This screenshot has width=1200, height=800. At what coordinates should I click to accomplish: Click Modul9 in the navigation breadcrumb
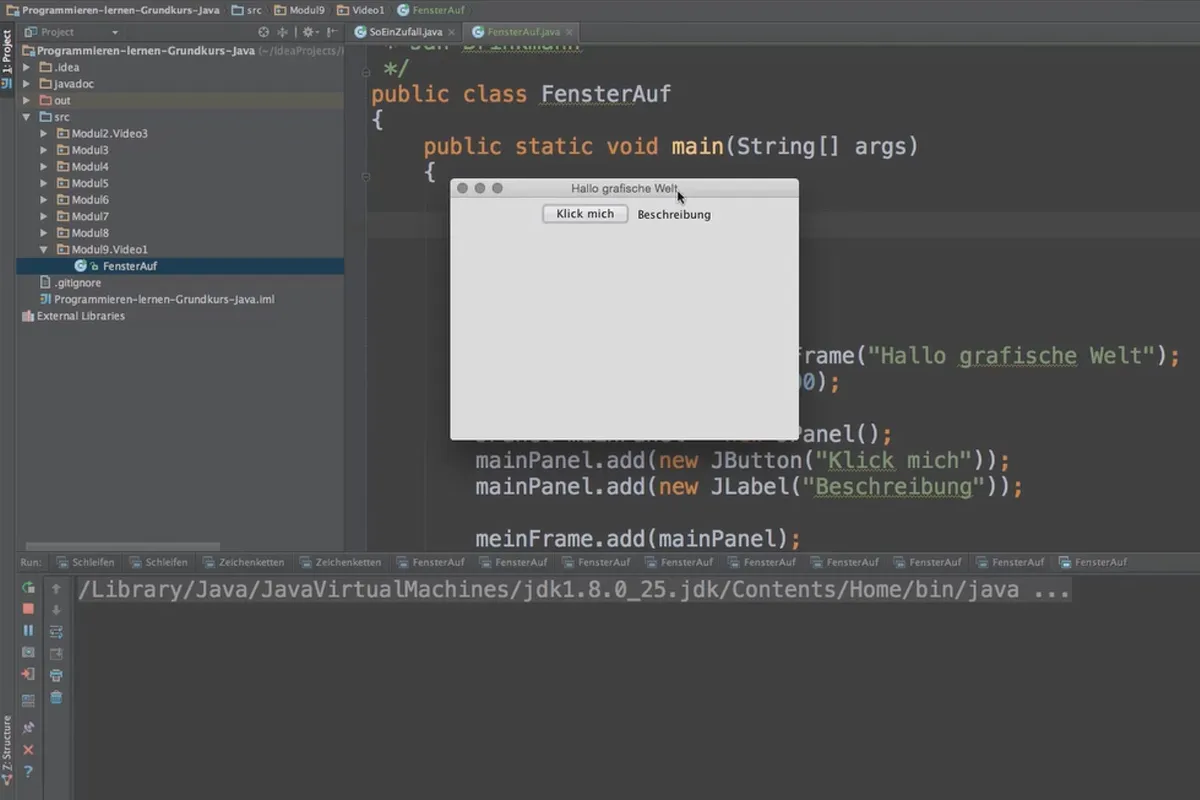(299, 9)
